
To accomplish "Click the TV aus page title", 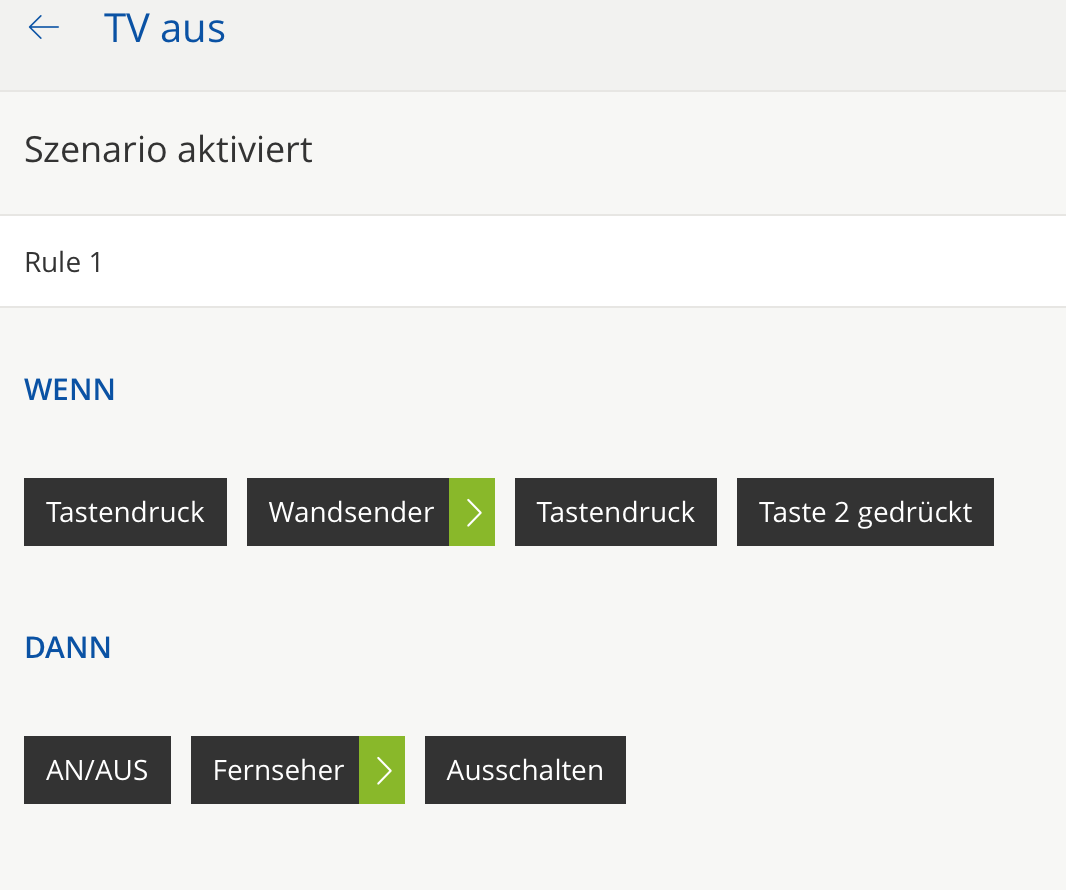I will pos(165,28).
